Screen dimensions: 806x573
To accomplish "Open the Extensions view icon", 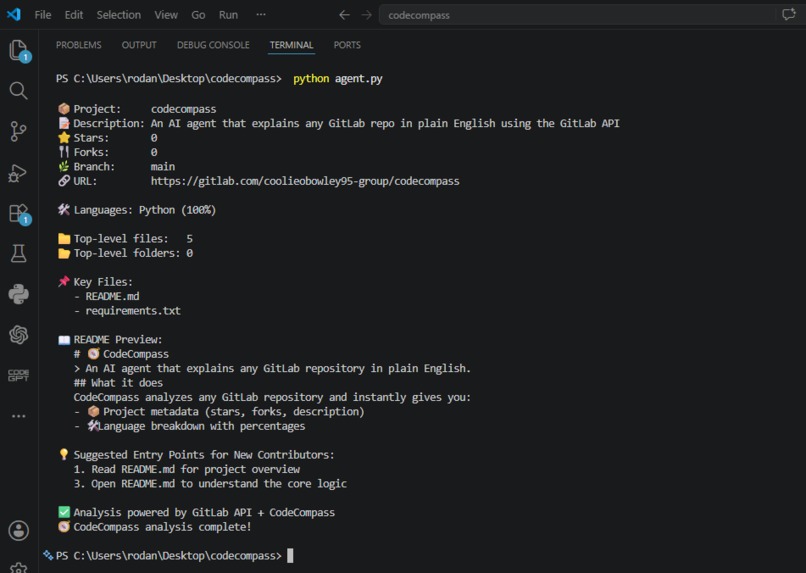I will [x=20, y=214].
